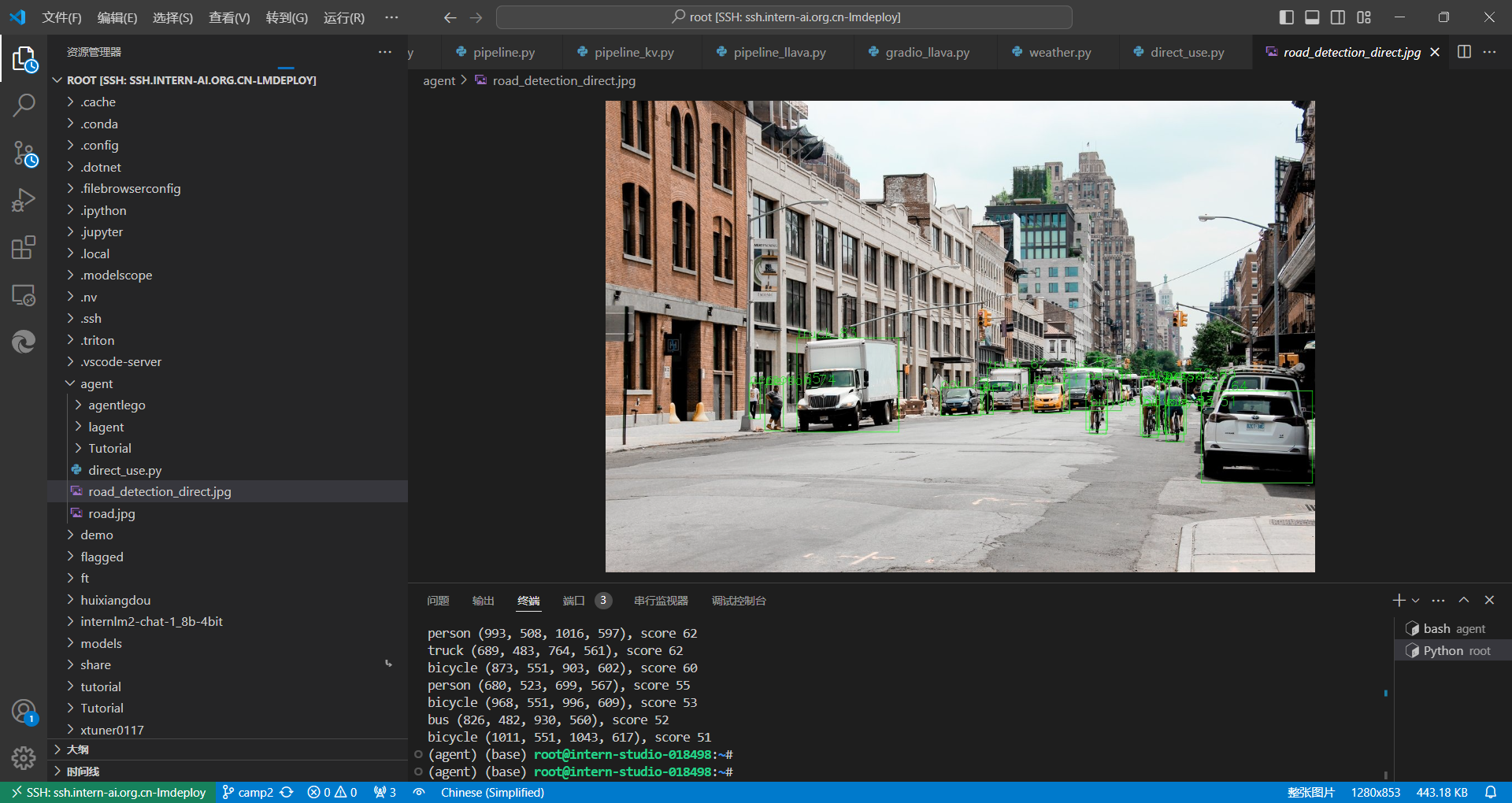This screenshot has width=1512, height=803.
Task: Open the Extensions view
Action: [x=24, y=248]
